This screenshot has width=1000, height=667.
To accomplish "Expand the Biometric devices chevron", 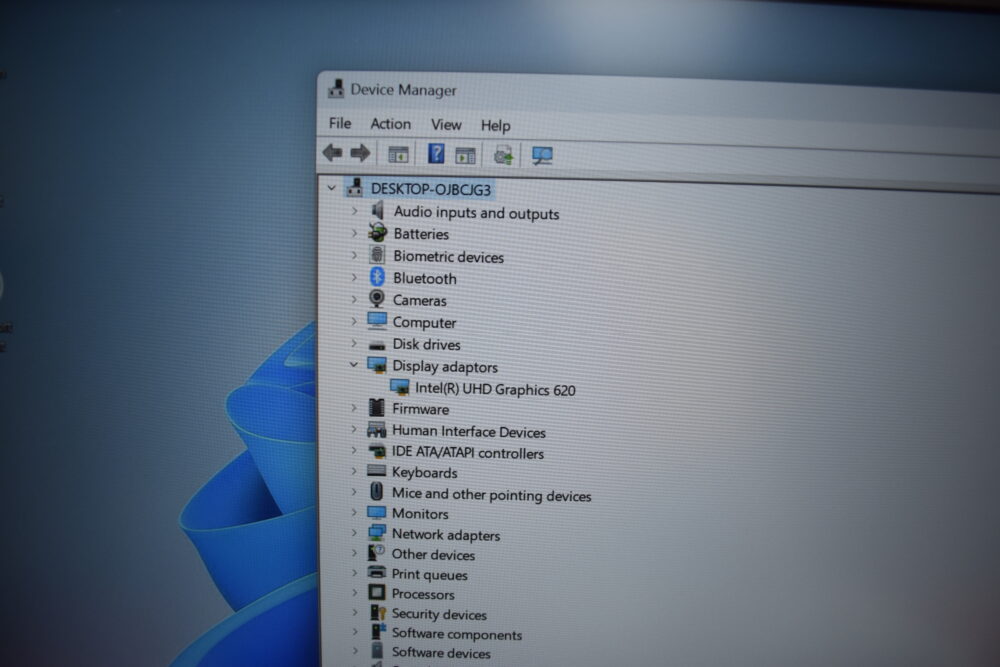I will [x=355, y=255].
